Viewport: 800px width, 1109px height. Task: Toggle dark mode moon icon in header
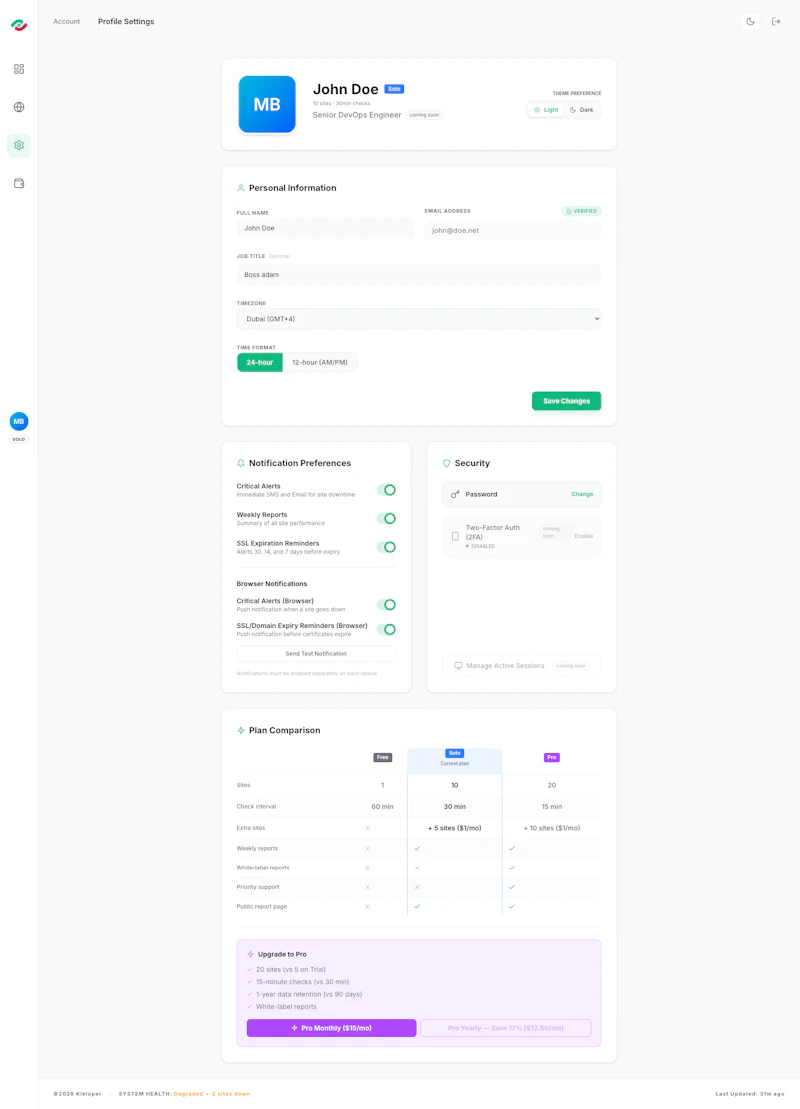click(x=750, y=22)
